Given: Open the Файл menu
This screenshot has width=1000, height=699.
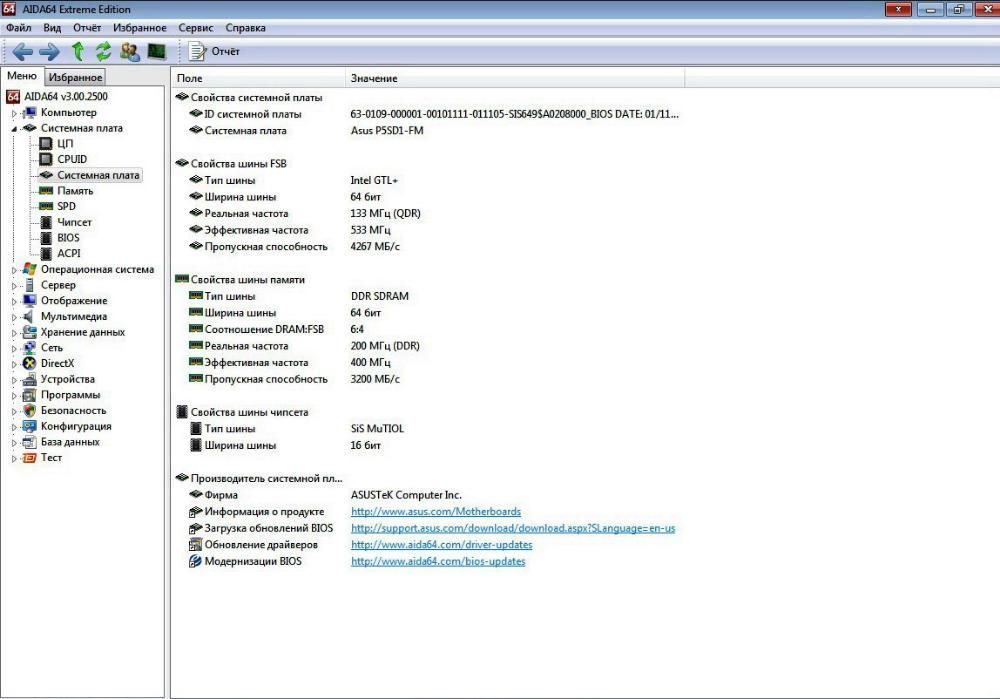Looking at the screenshot, I should click(18, 28).
